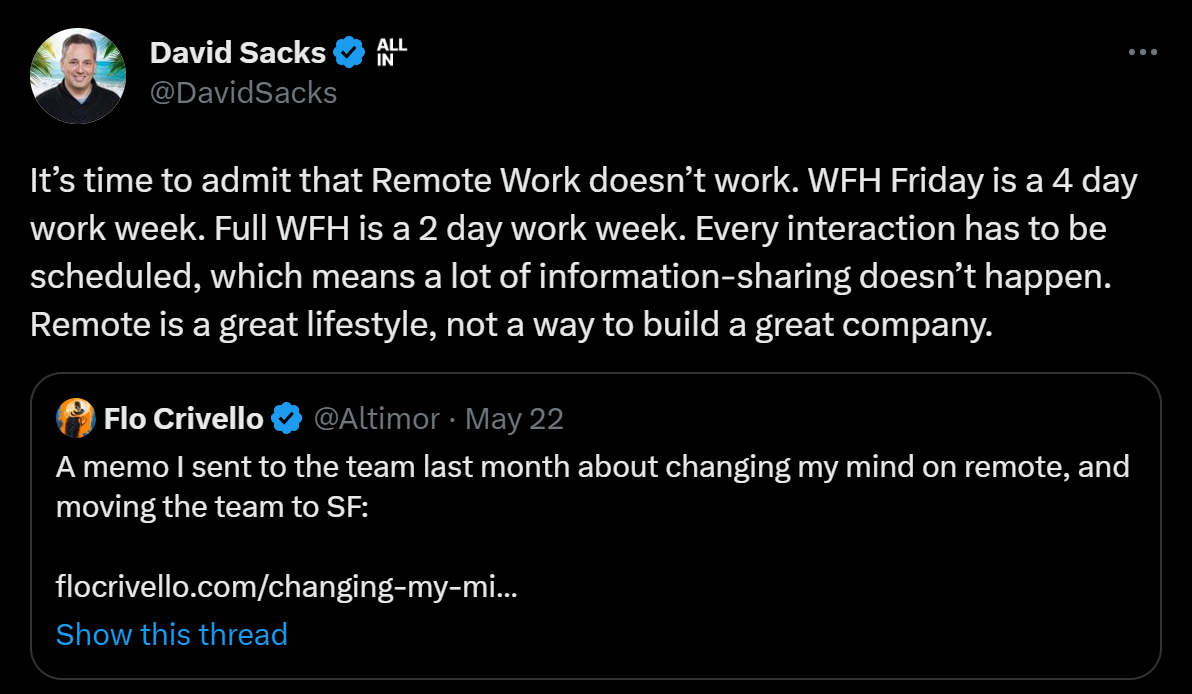Click the ALL IN affiliation badge
This screenshot has width=1192, height=694.
(x=392, y=52)
